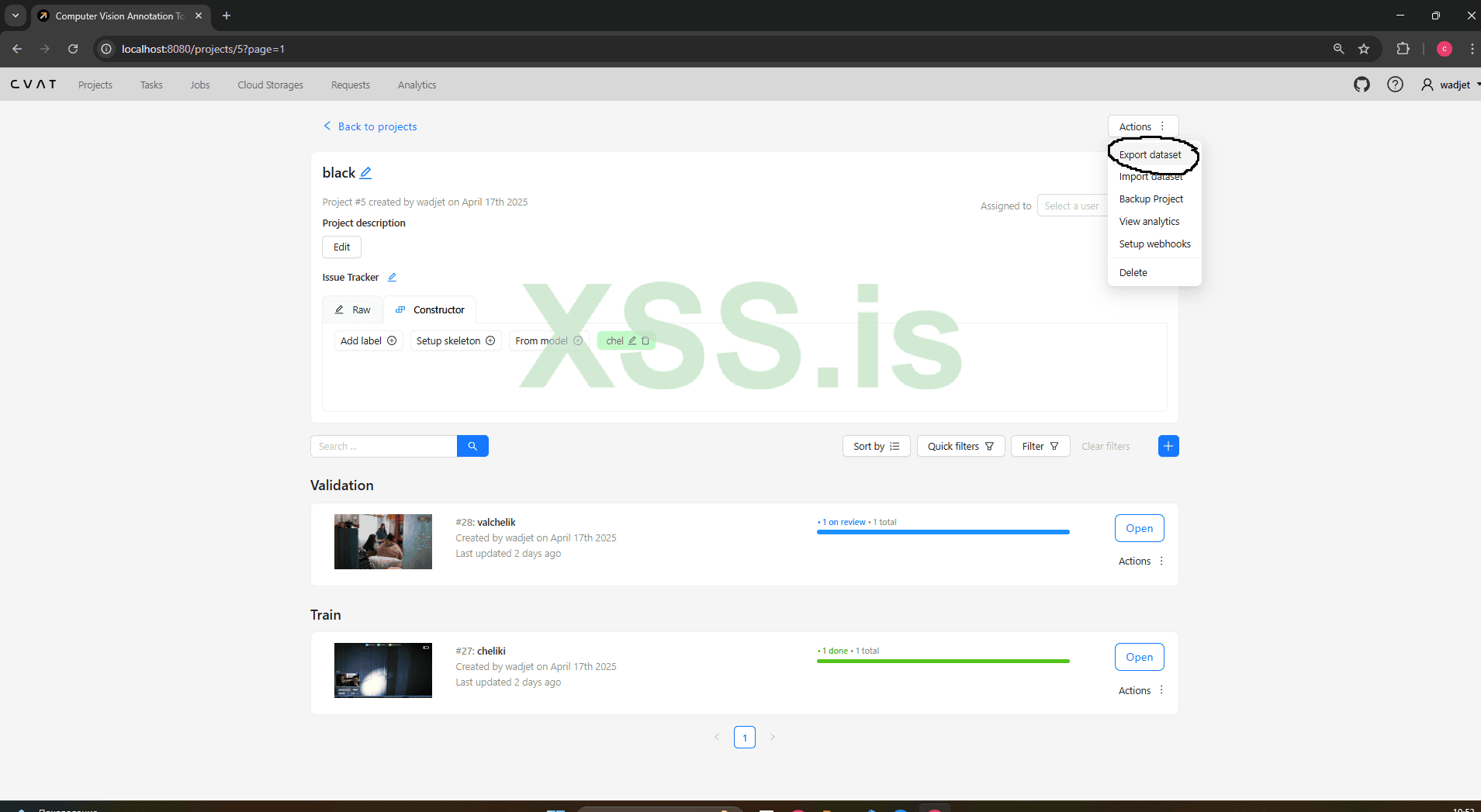Viewport: 1481px width, 812px height.
Task: Go to Projects in the top navigation
Action: (x=95, y=85)
